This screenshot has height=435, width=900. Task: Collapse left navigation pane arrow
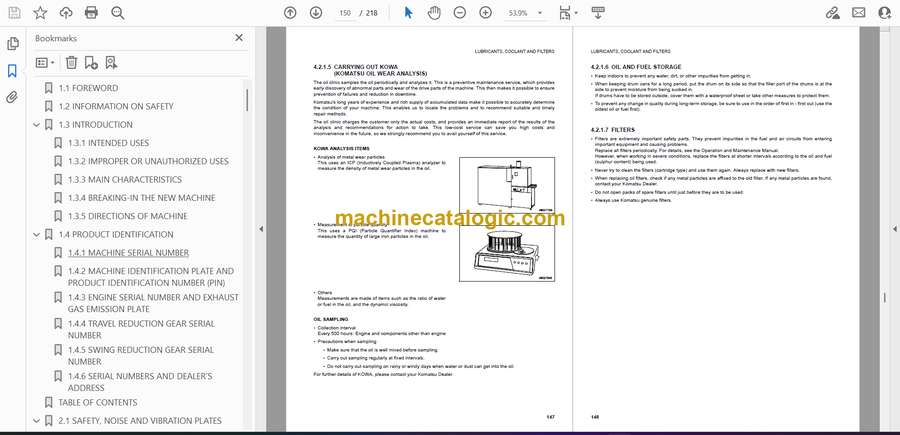(x=261, y=229)
